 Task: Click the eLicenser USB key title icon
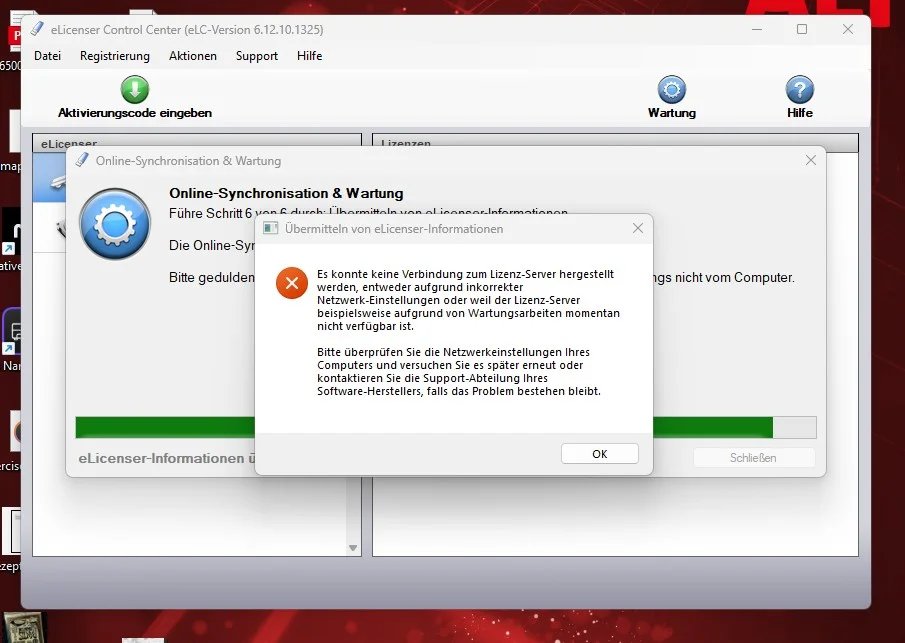38,29
